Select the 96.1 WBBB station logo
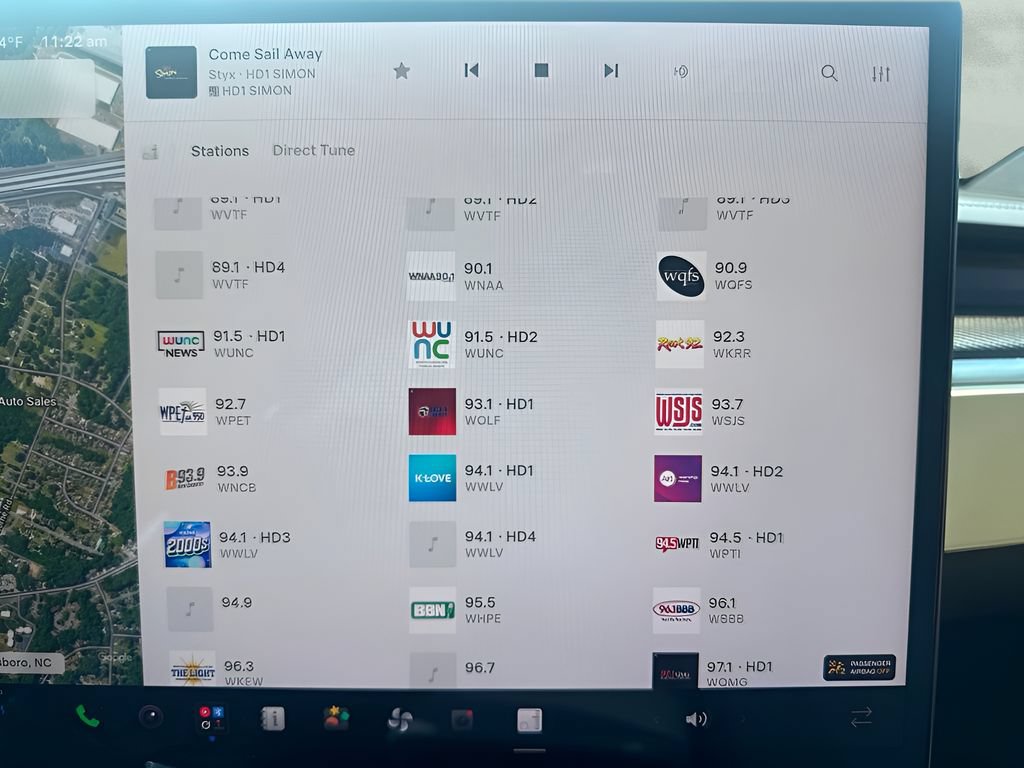The width and height of the screenshot is (1024, 768). [x=676, y=610]
